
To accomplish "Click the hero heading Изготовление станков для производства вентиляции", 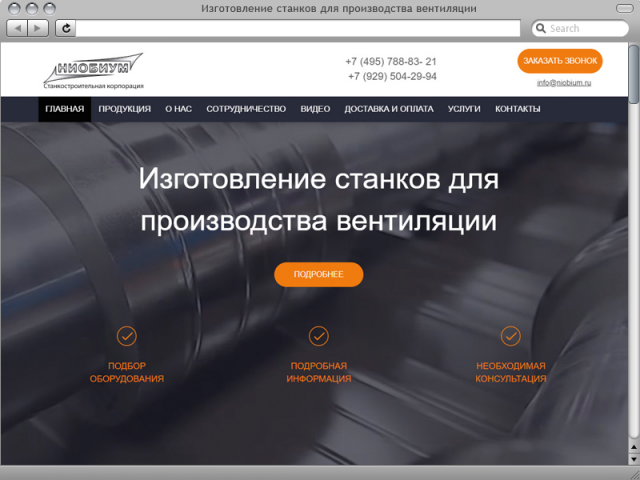I will [x=318, y=200].
